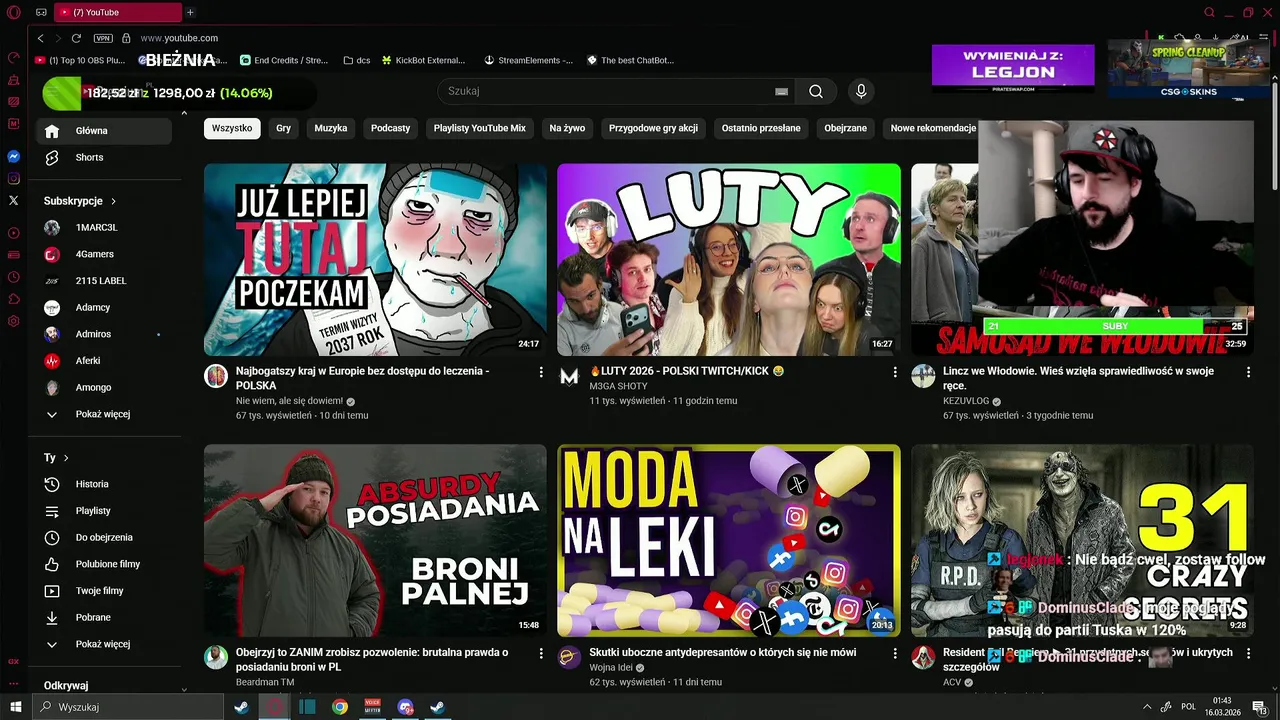Viewport: 1280px width, 720px height.
Task: Open Playlisty in the sidebar
Action: (x=104, y=511)
